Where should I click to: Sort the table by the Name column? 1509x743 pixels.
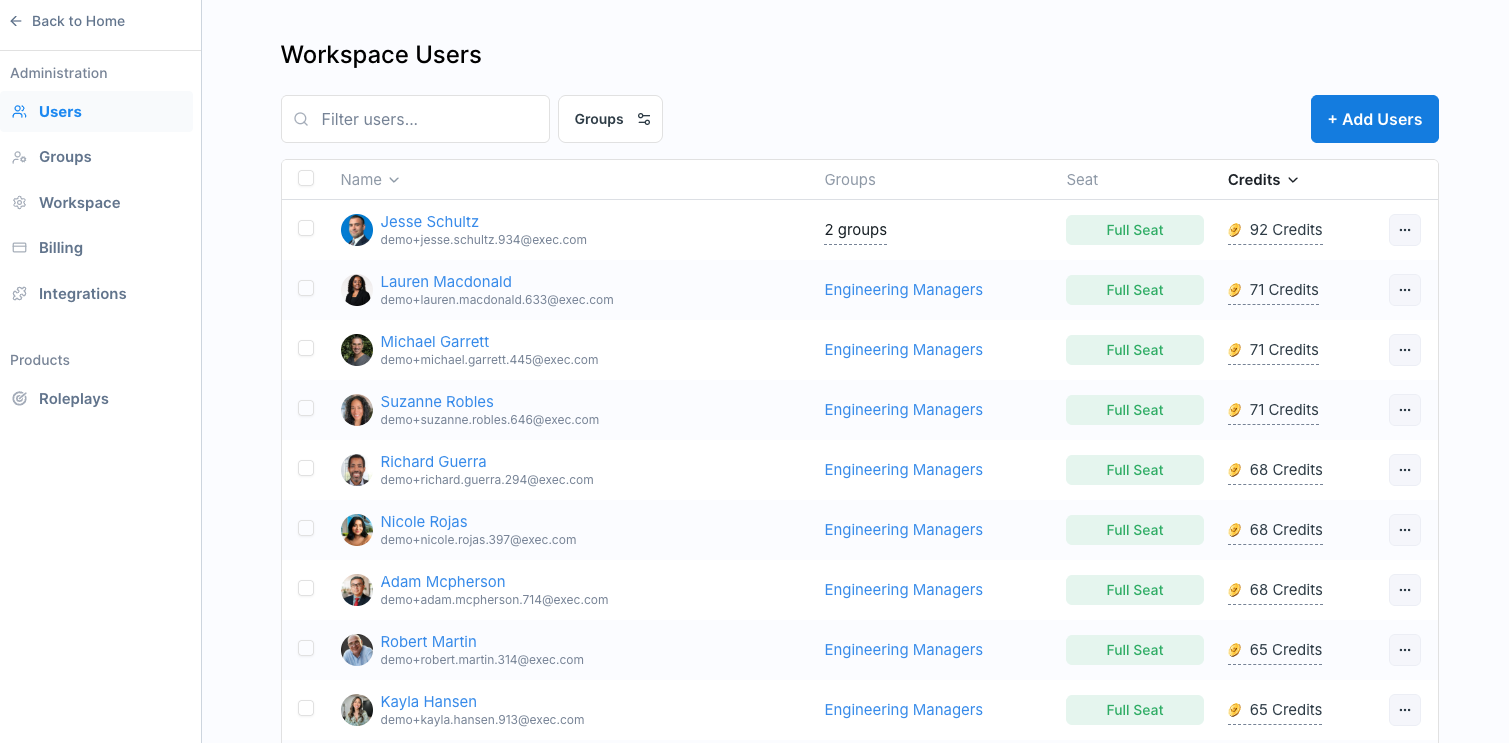[369, 180]
